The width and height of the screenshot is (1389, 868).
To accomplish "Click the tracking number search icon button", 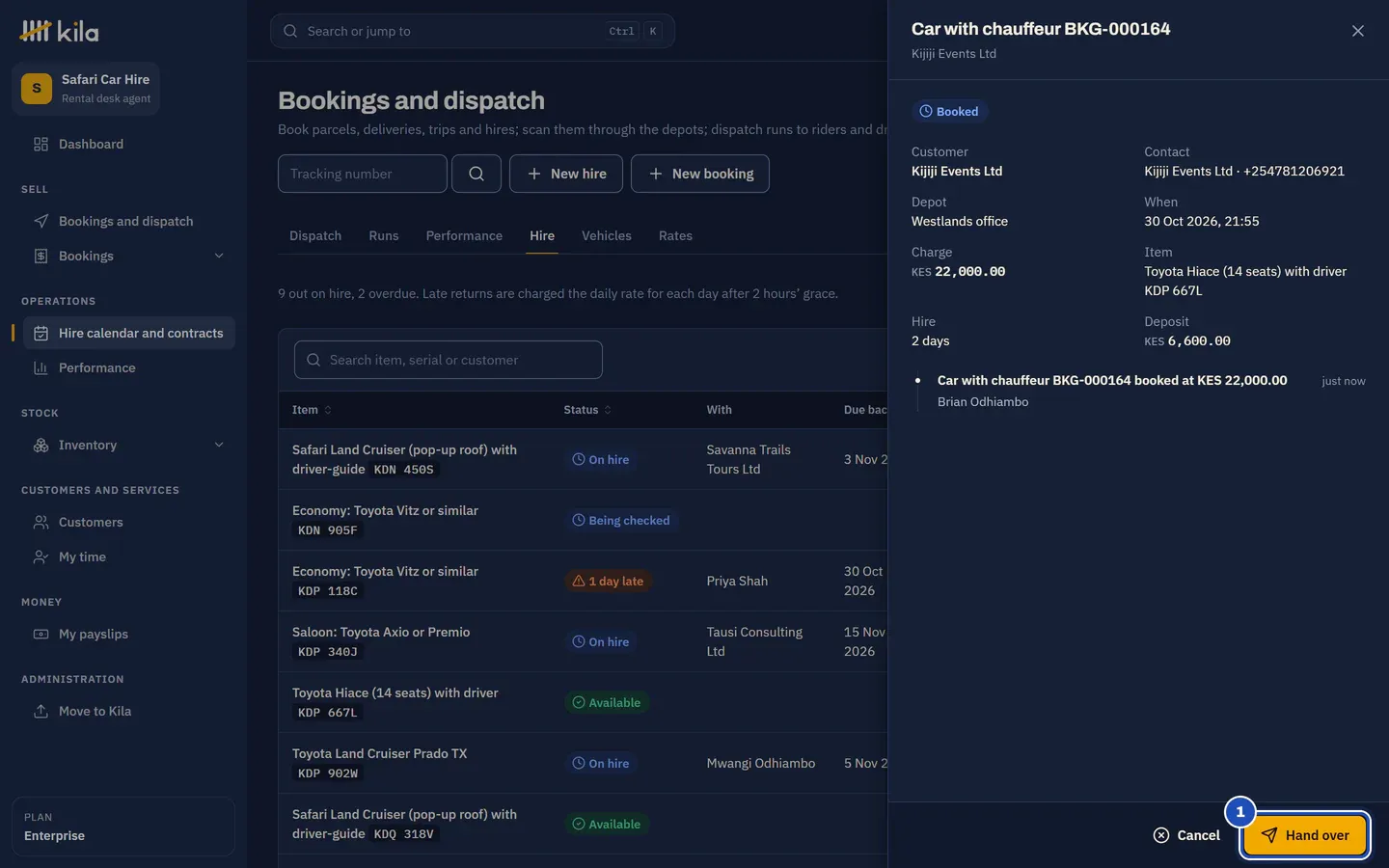I will point(477,174).
